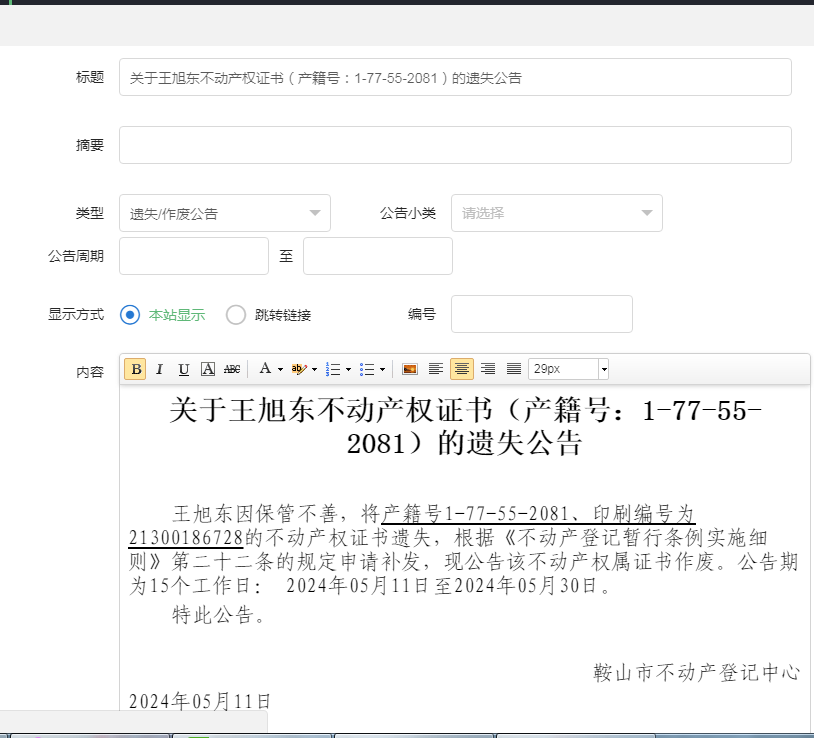Open the 类型 dropdown showing 遗失/作废公告
This screenshot has height=738, width=814.
coord(225,213)
